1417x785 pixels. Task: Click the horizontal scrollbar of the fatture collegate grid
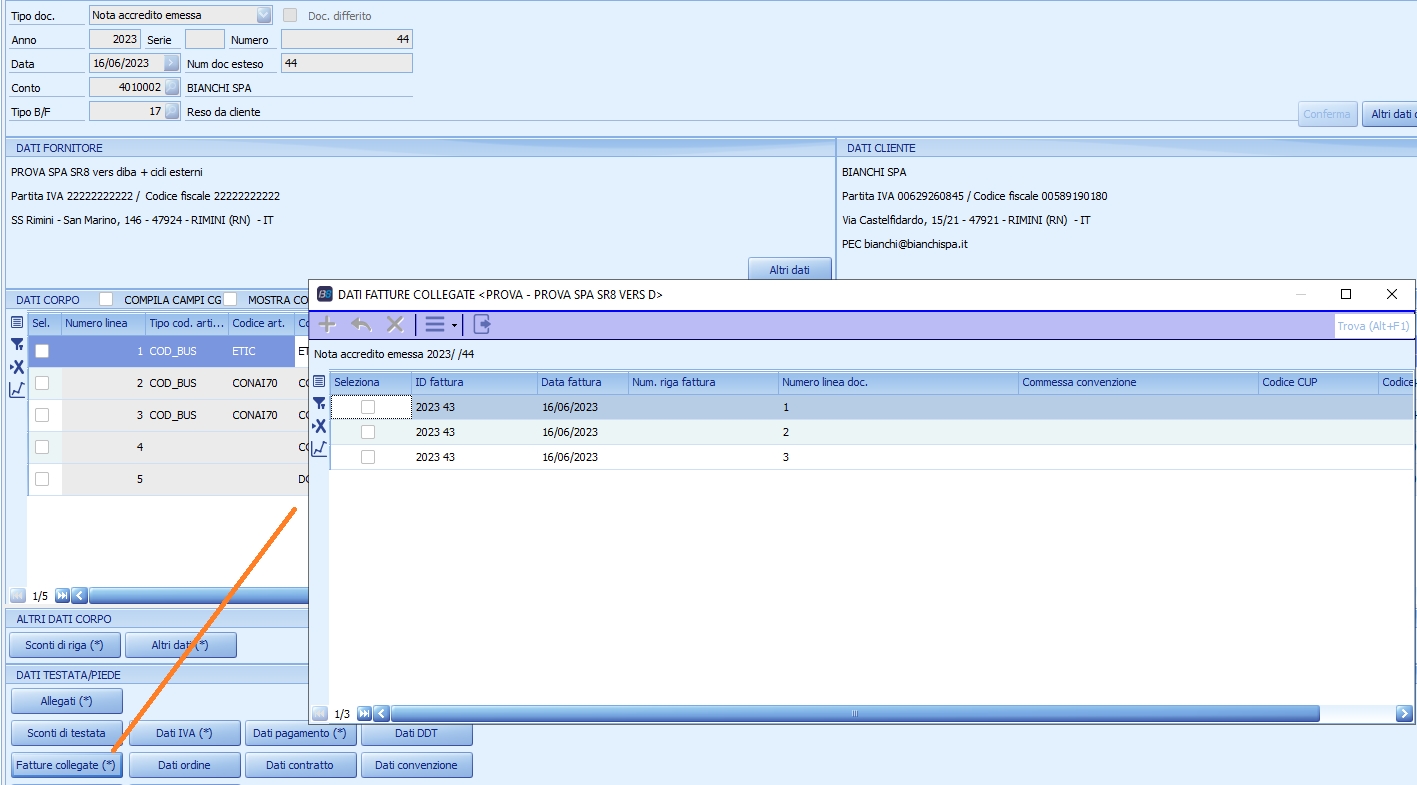855,714
